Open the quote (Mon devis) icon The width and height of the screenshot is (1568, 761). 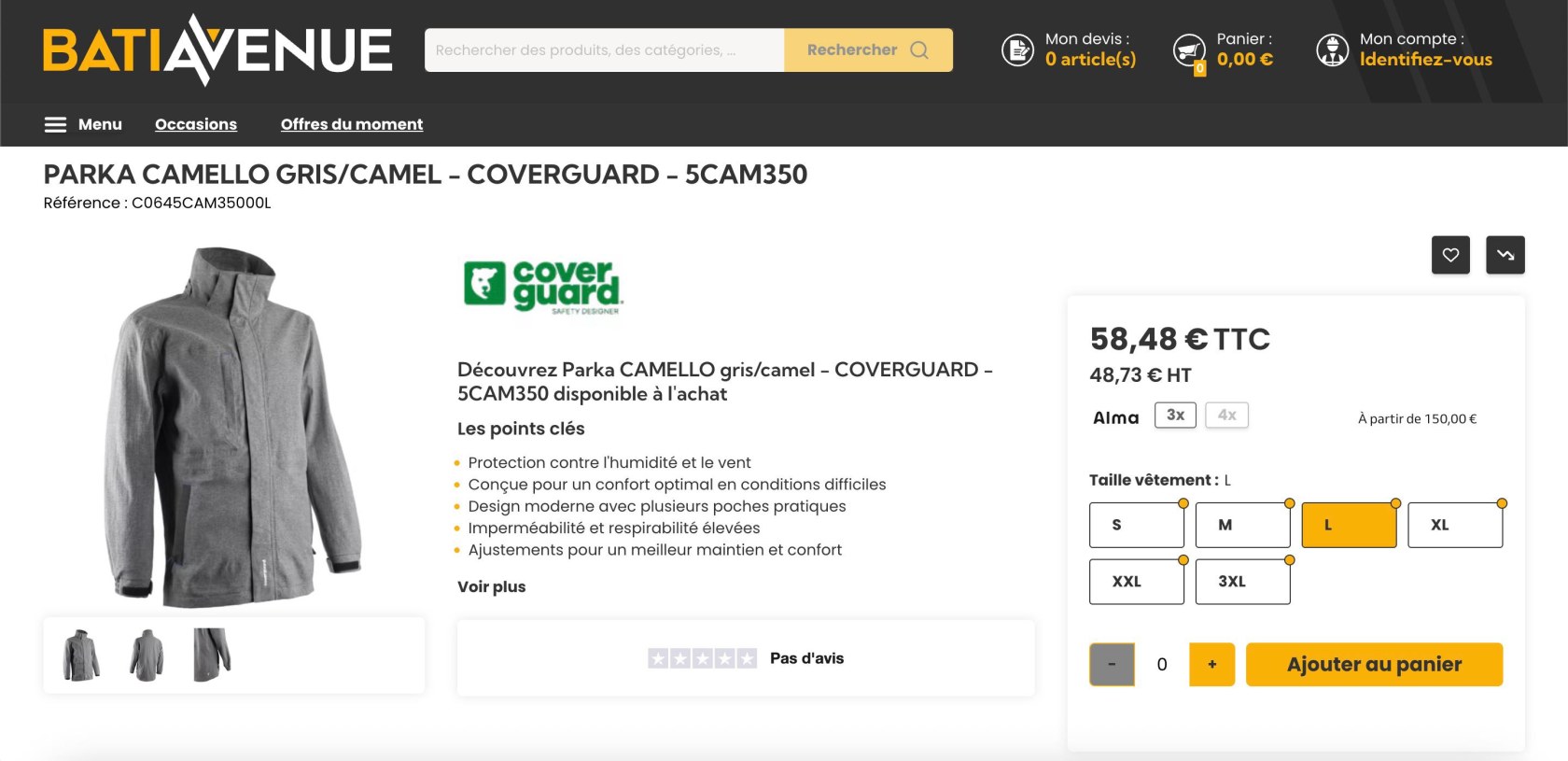pos(1017,50)
